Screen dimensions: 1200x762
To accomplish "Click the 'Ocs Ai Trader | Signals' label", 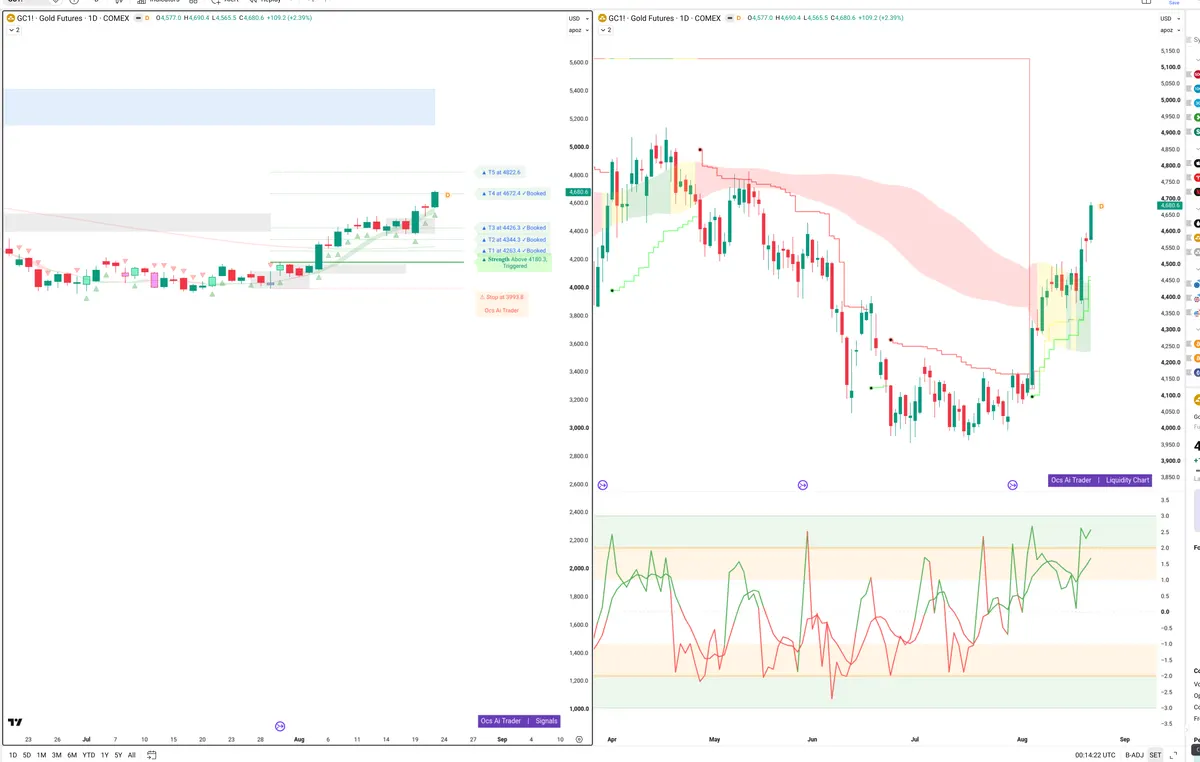I will [519, 721].
